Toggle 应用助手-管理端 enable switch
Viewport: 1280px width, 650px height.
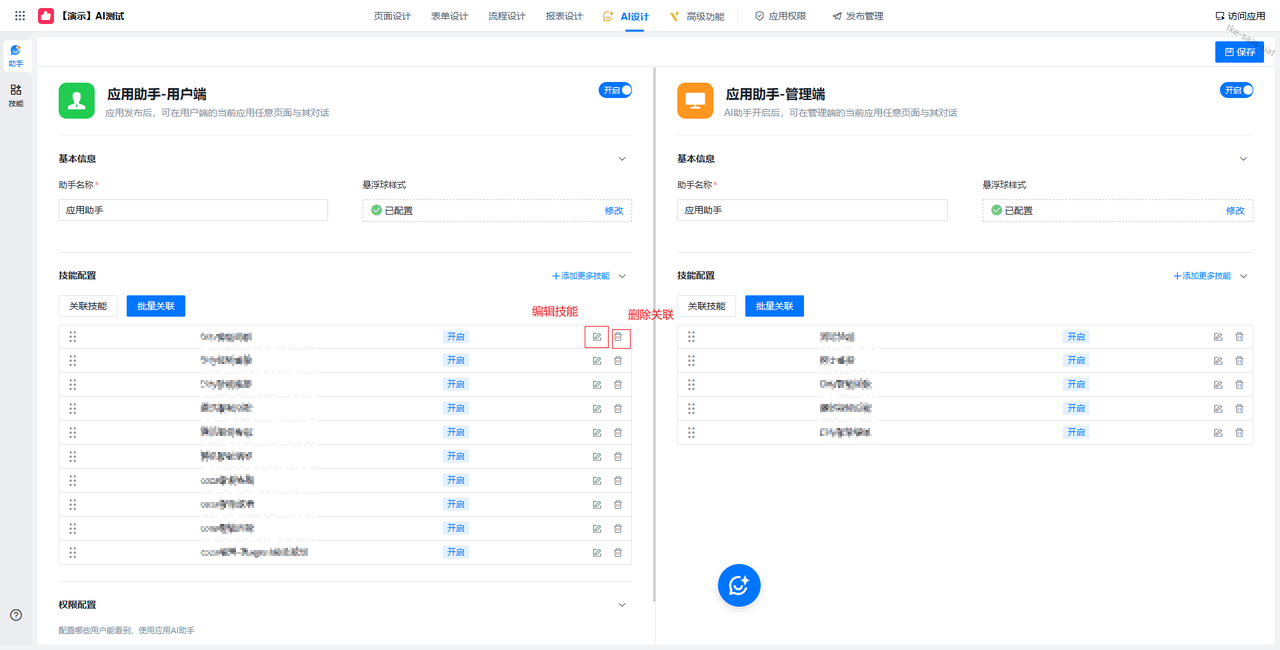tap(1236, 90)
